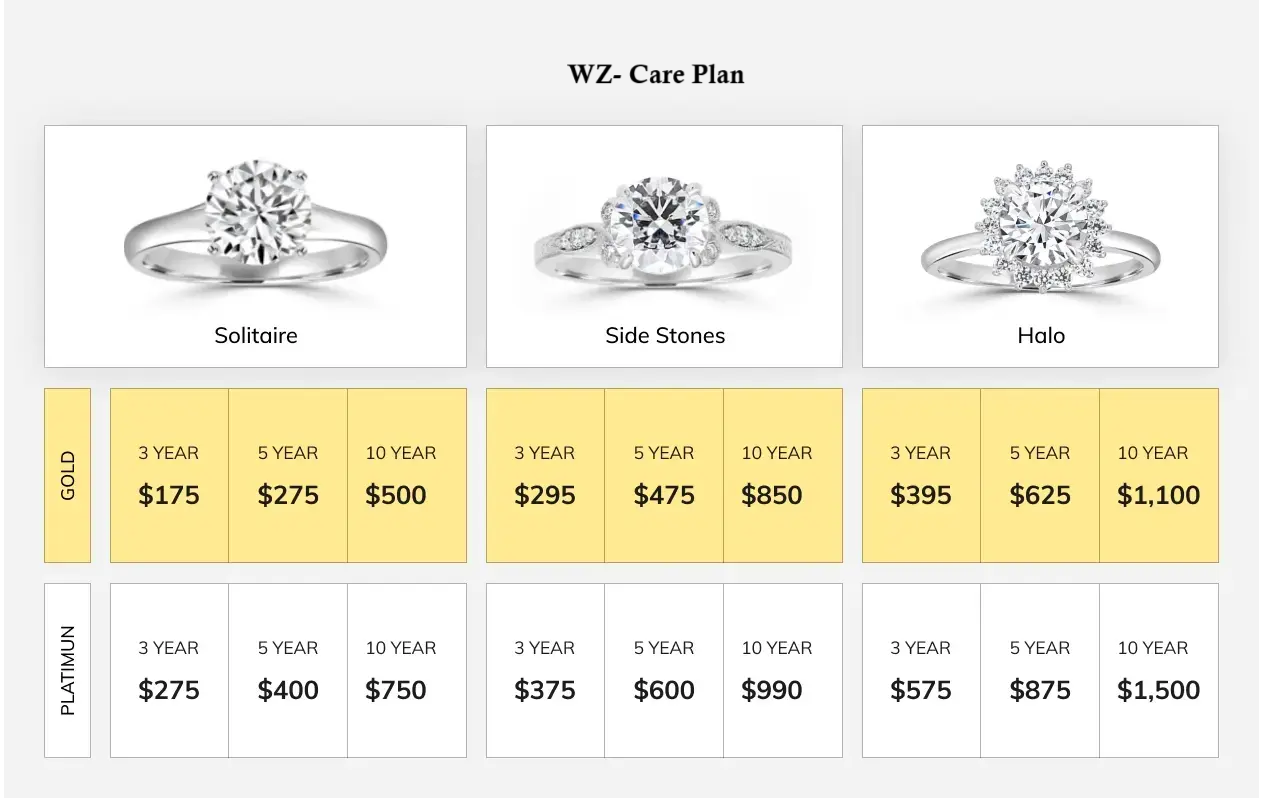
Task: Click the Halo ring image
Action: (x=1041, y=227)
